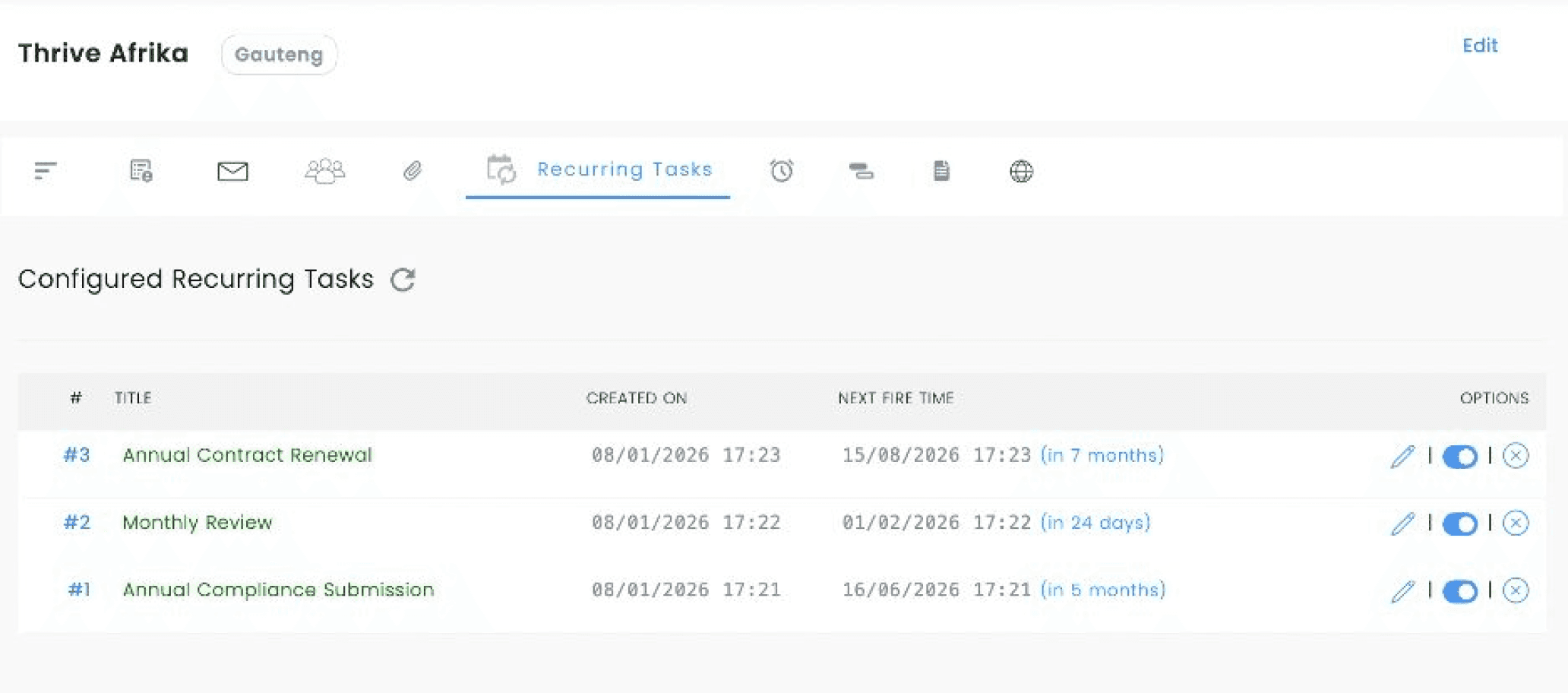Open the alarm clock reminders tab
The width and height of the screenshot is (1568, 693).
(782, 170)
